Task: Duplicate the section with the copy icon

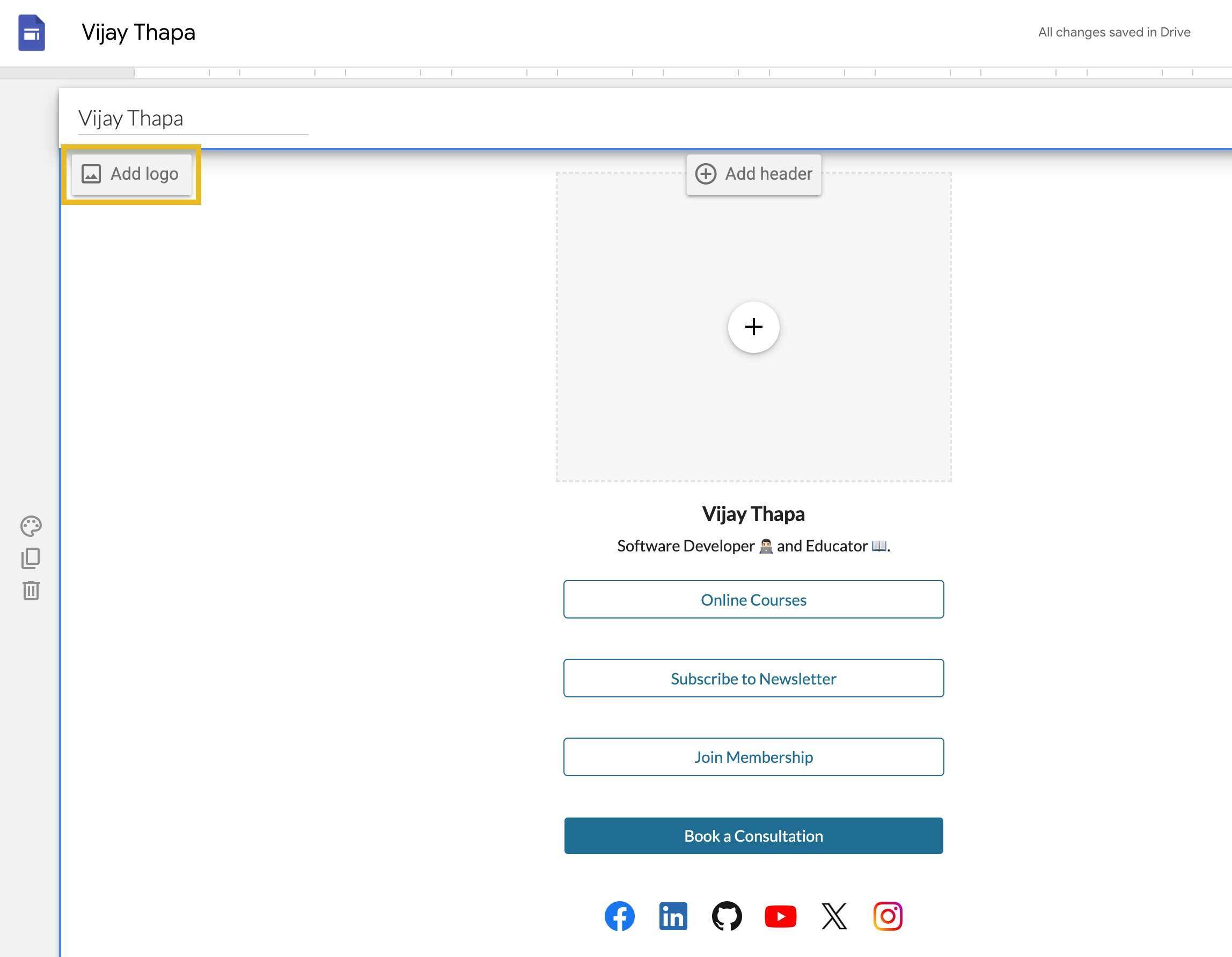Action: point(31,558)
